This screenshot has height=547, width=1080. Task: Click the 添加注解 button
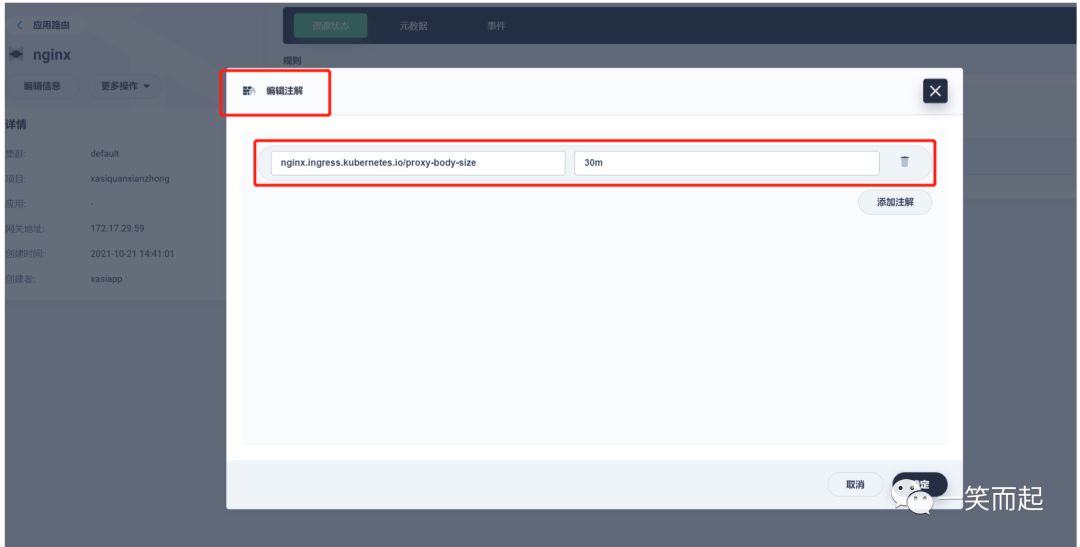tap(895, 203)
